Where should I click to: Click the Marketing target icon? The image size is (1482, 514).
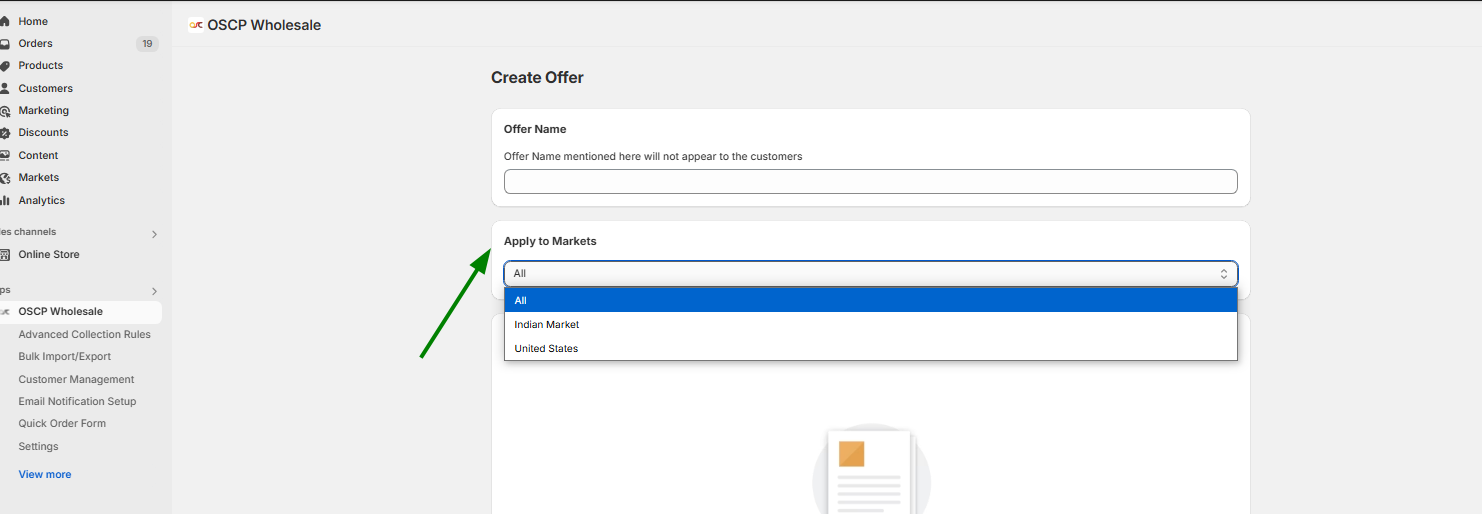pyautogui.click(x=4, y=111)
